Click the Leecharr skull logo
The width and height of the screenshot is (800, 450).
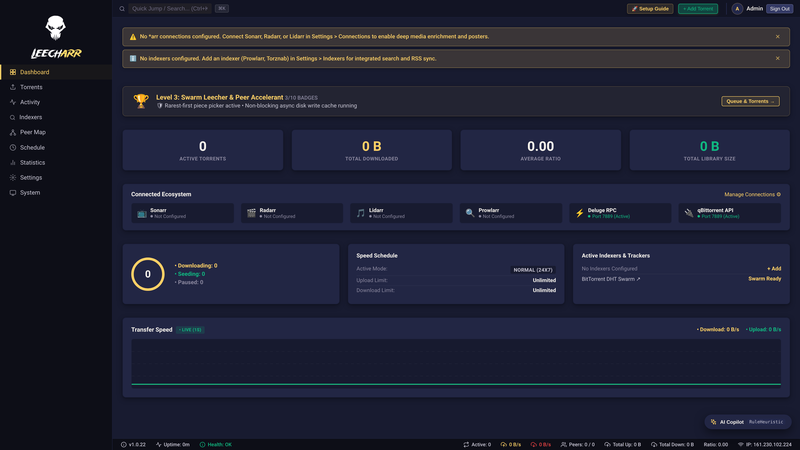click(55, 28)
